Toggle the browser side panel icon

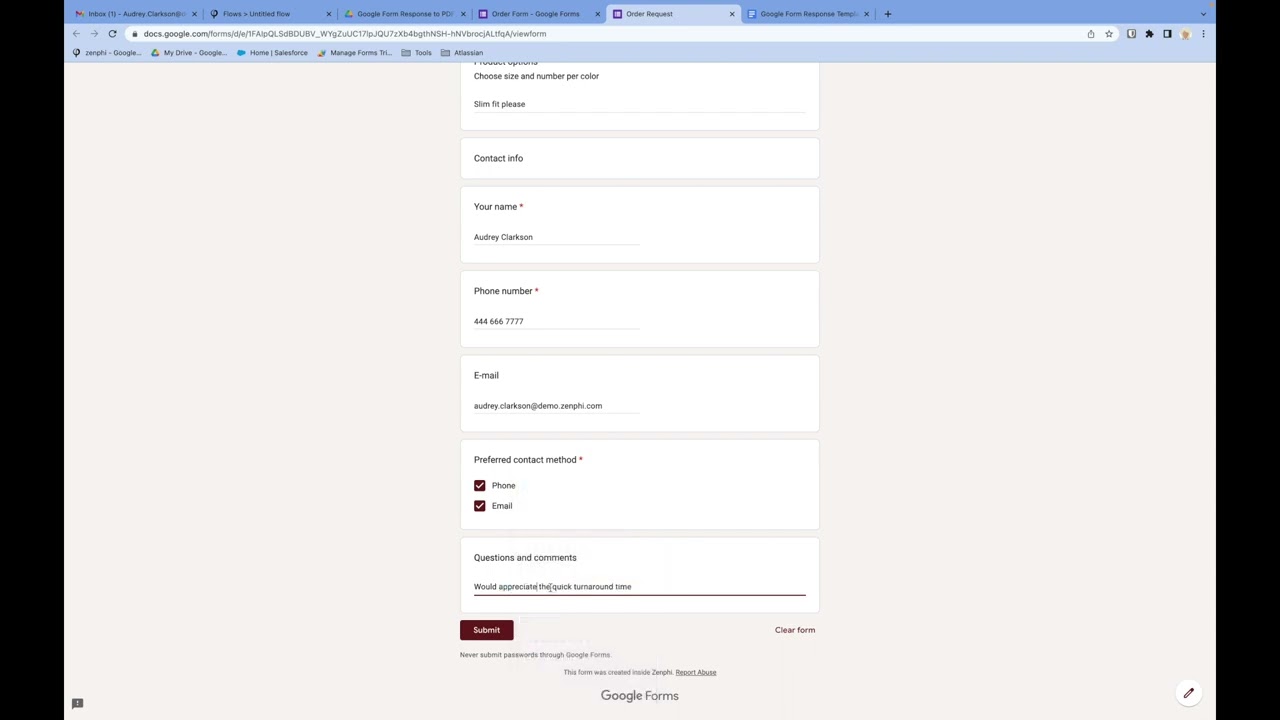(1167, 34)
